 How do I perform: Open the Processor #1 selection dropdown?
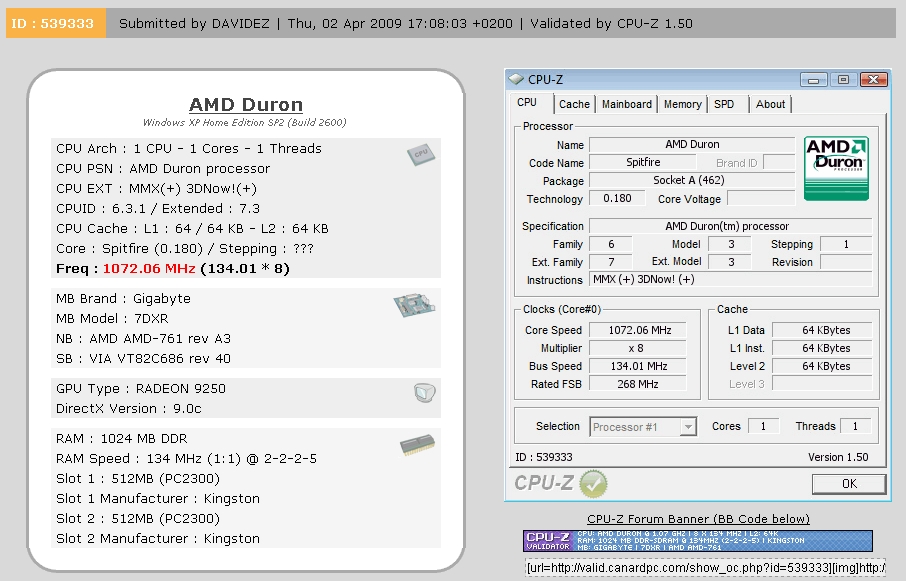tap(643, 427)
